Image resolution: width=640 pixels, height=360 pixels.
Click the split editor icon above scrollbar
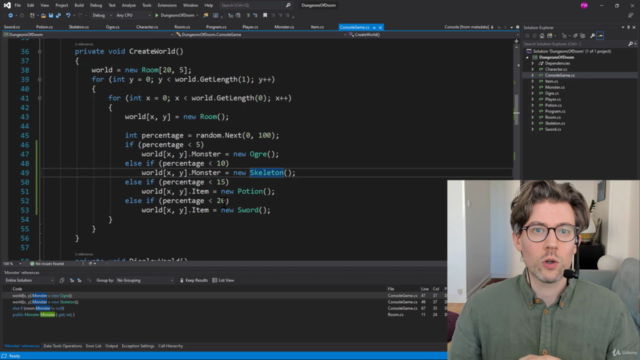(516, 41)
